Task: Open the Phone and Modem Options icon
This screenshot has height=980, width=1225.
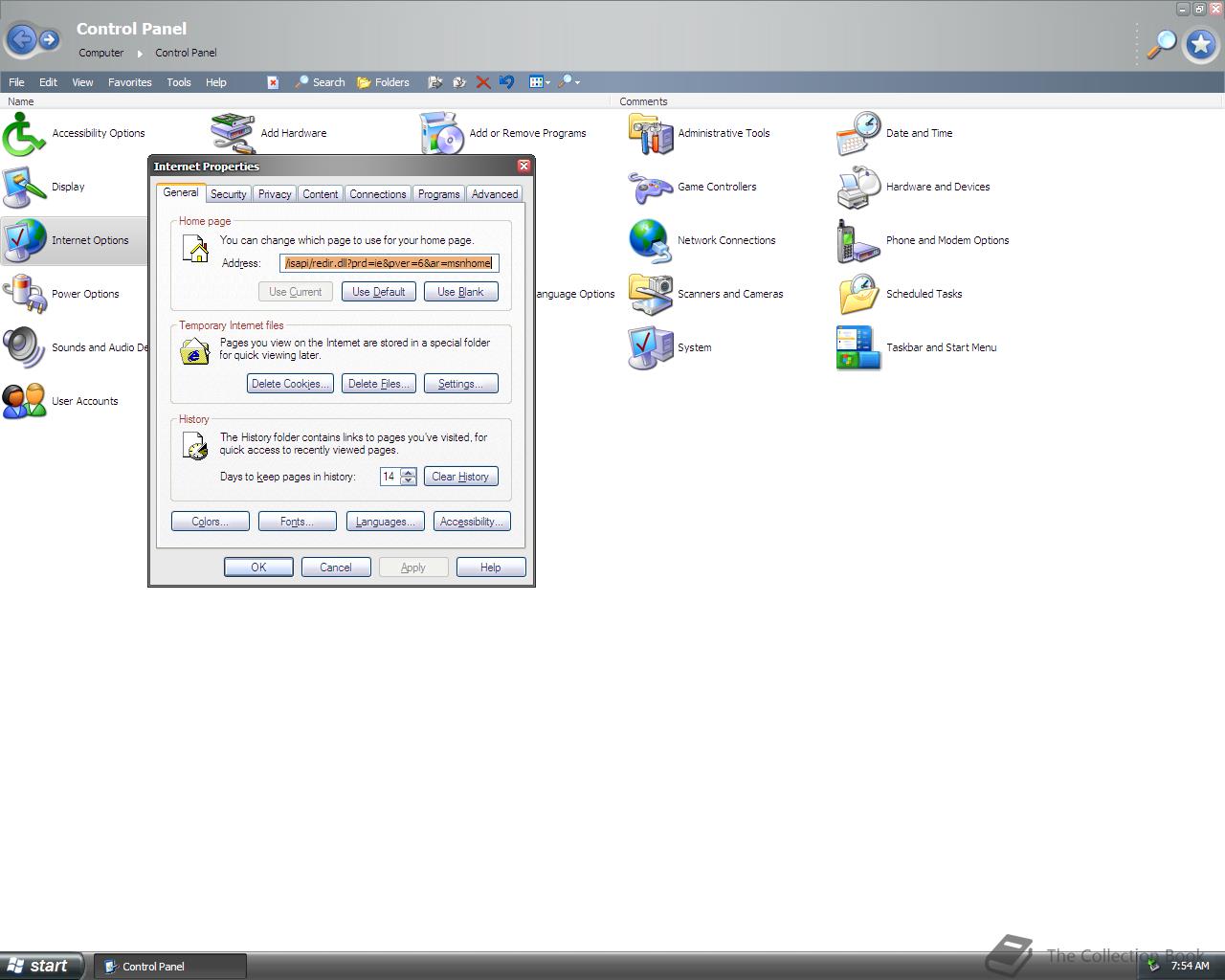Action: [859, 240]
